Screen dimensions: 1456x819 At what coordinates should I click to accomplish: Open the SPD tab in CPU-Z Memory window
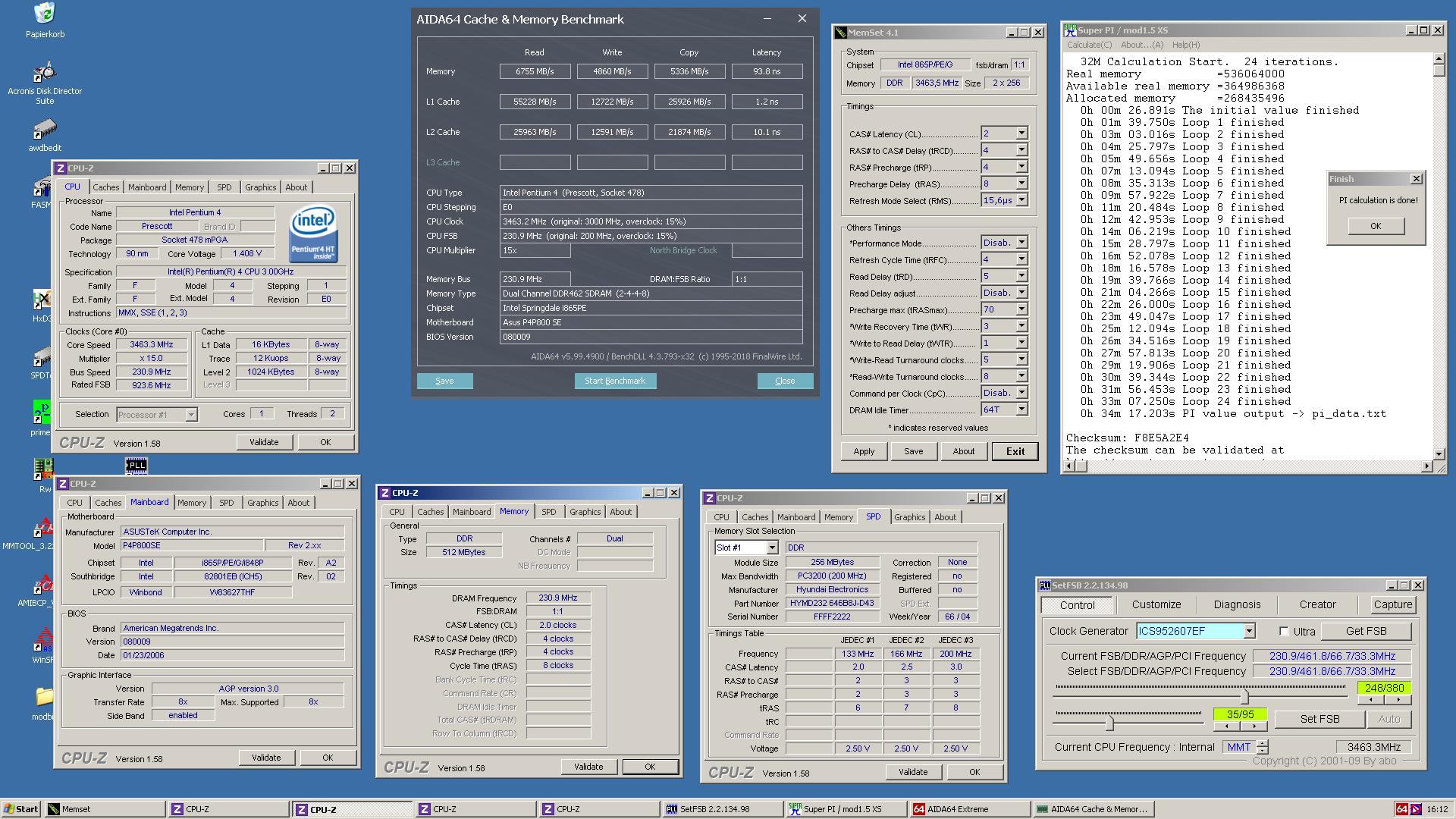pos(548,512)
